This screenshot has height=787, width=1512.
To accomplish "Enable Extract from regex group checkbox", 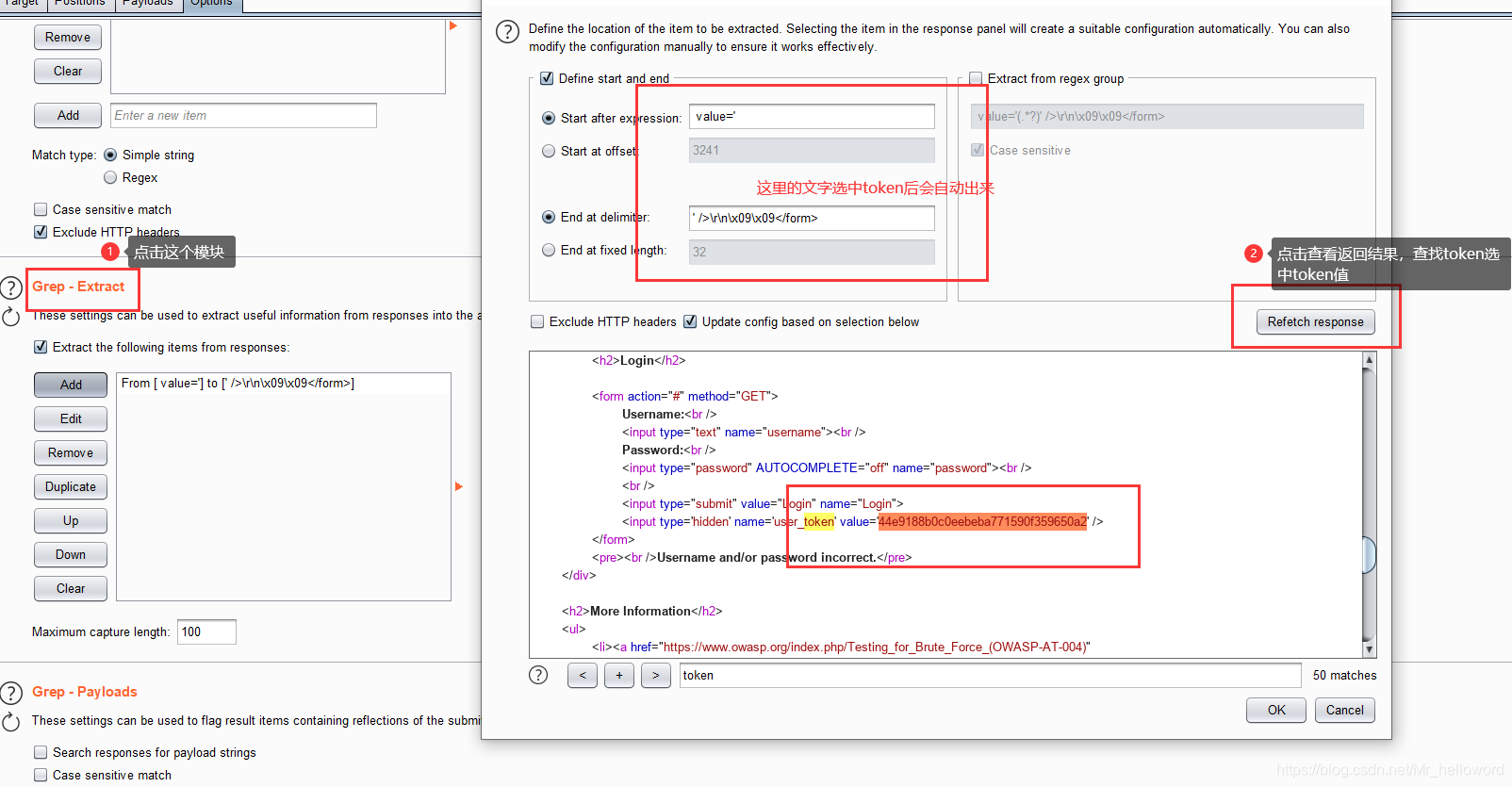I will 976,78.
